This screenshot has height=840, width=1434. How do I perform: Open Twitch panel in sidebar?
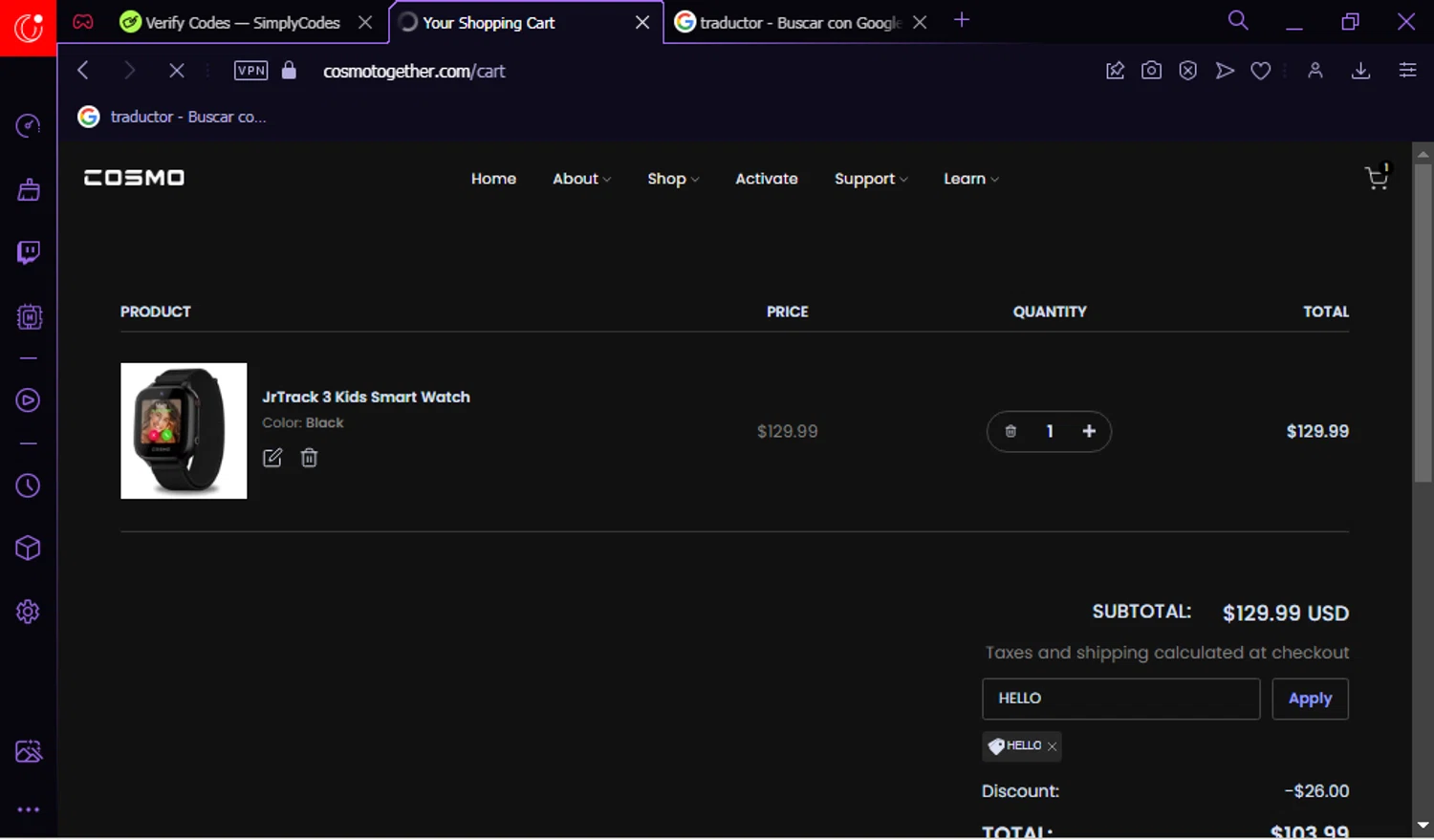[x=28, y=252]
